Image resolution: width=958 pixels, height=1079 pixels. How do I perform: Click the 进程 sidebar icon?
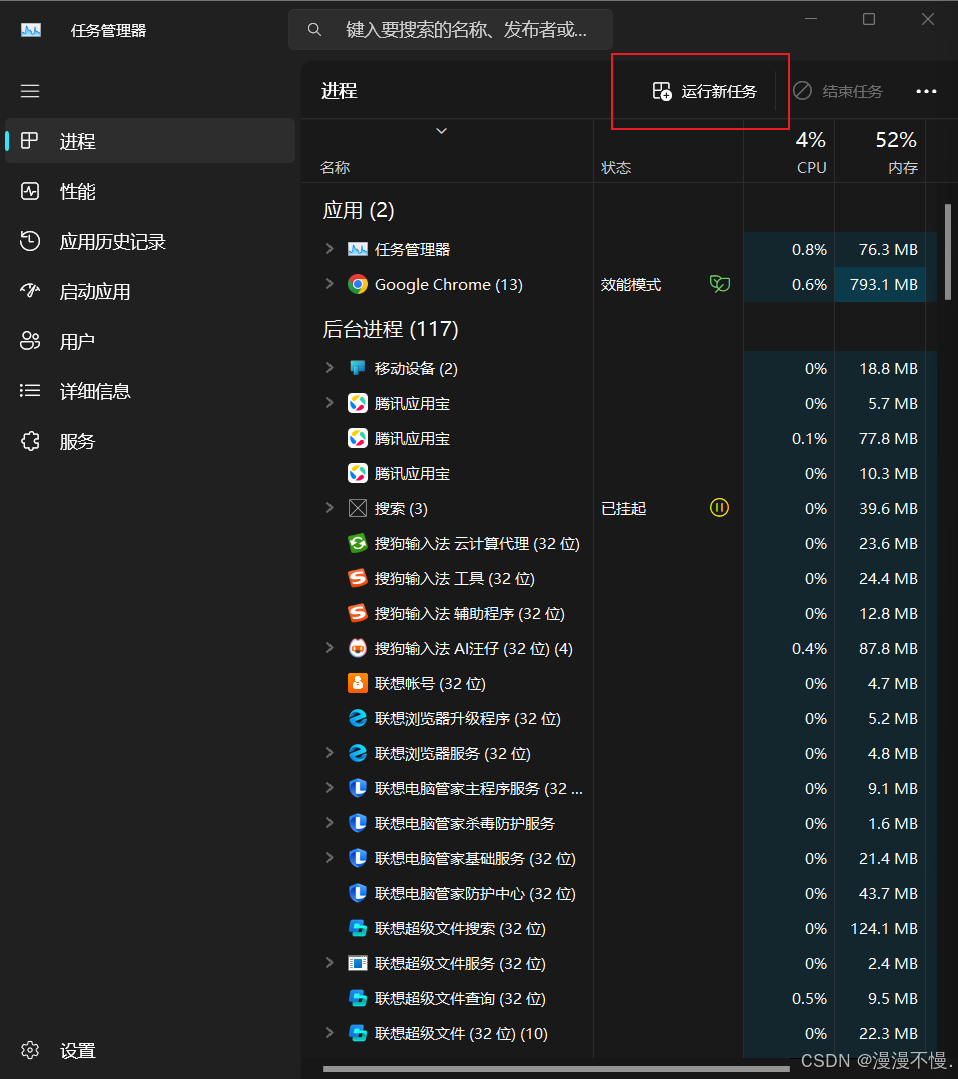click(x=30, y=141)
